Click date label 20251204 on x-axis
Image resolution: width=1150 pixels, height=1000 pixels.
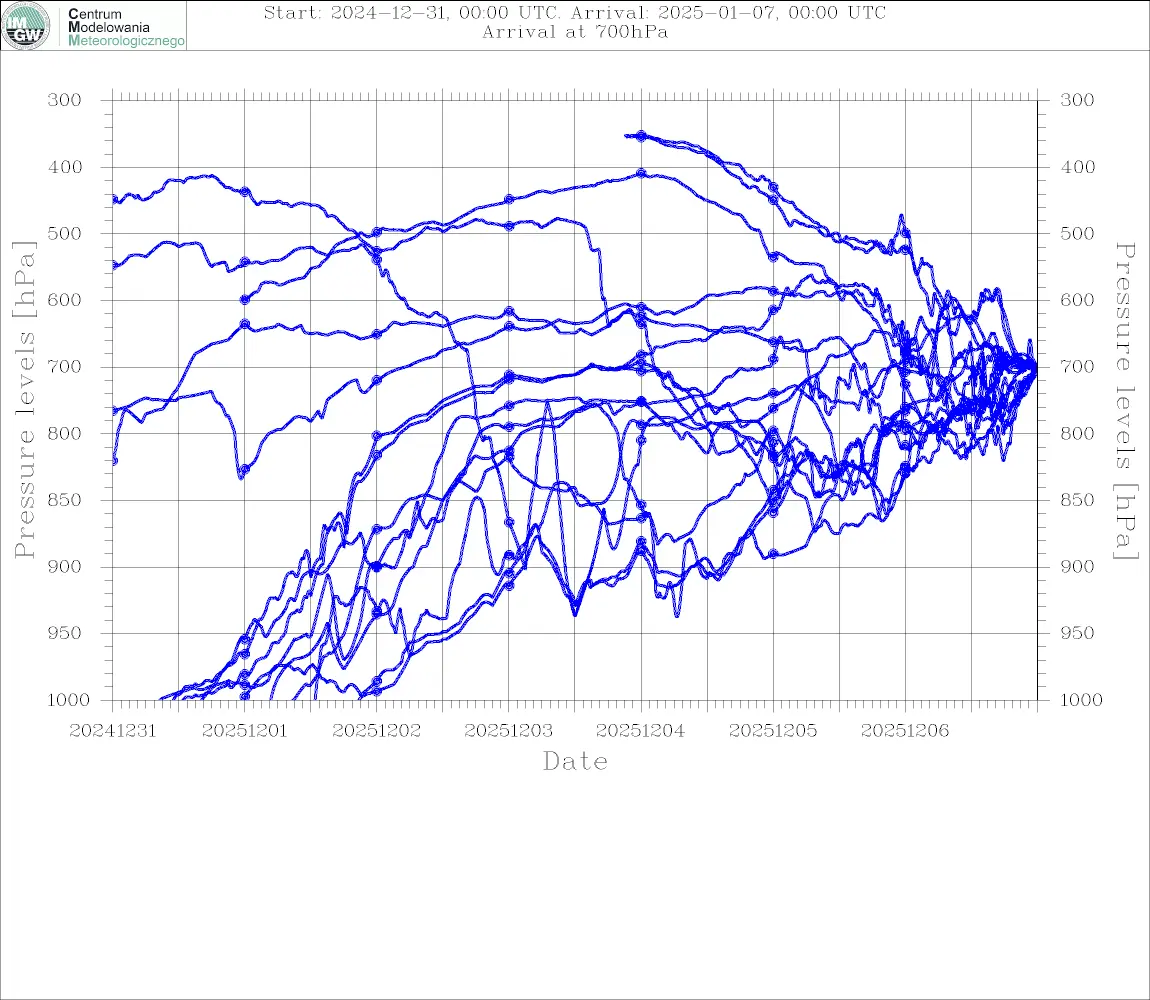640,731
